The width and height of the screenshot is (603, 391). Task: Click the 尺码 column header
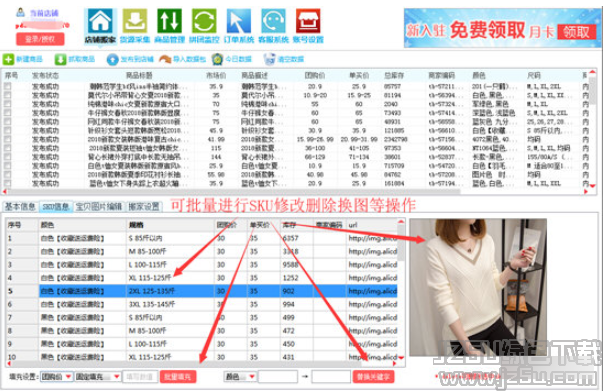click(x=534, y=75)
